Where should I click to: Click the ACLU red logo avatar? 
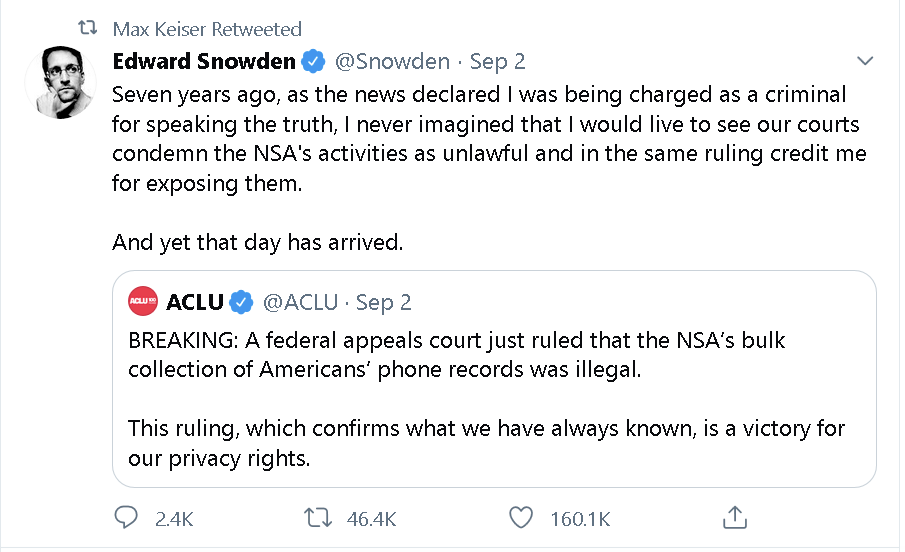[x=143, y=301]
